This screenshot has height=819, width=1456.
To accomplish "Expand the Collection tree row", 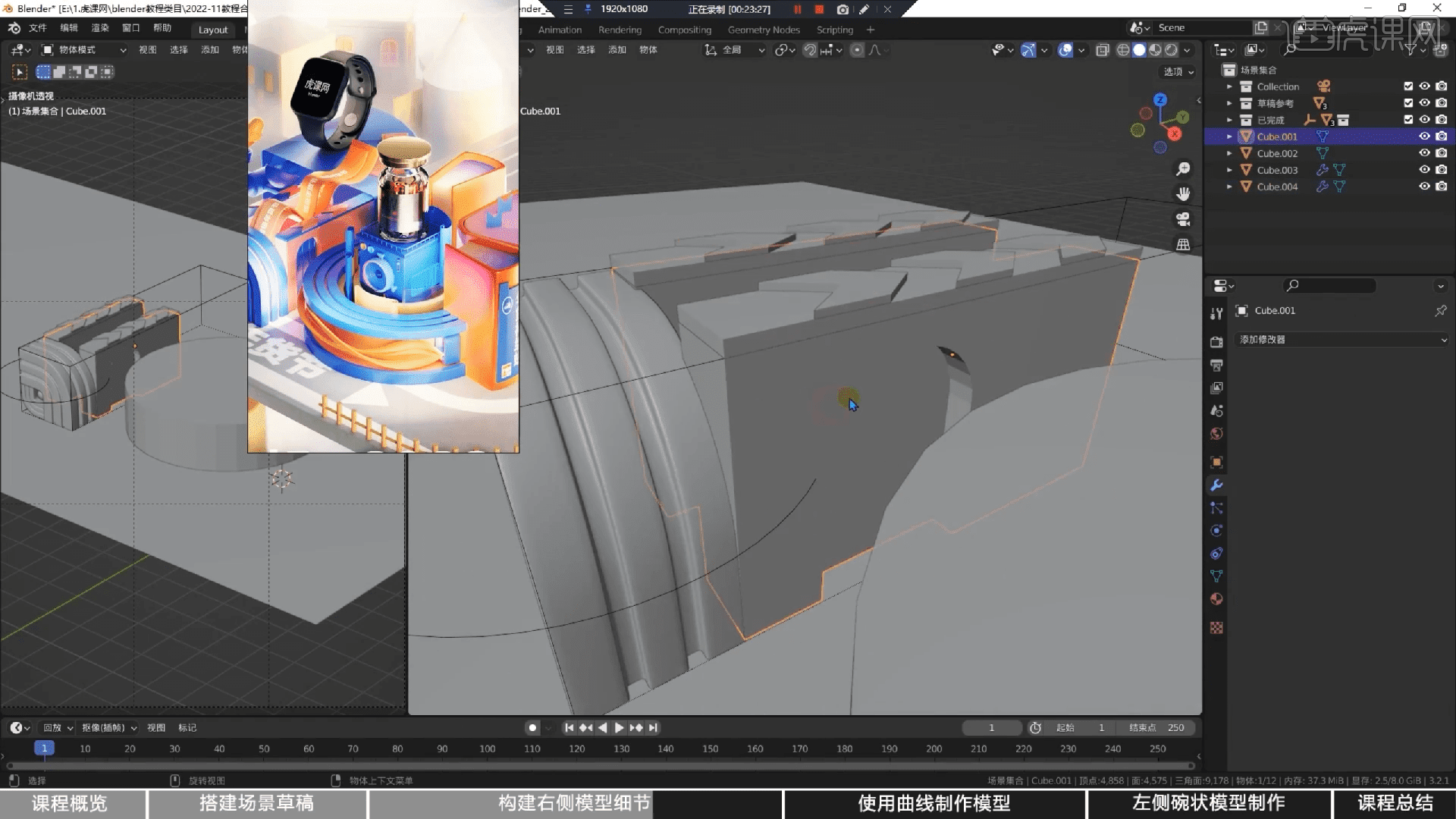I will (x=1229, y=86).
